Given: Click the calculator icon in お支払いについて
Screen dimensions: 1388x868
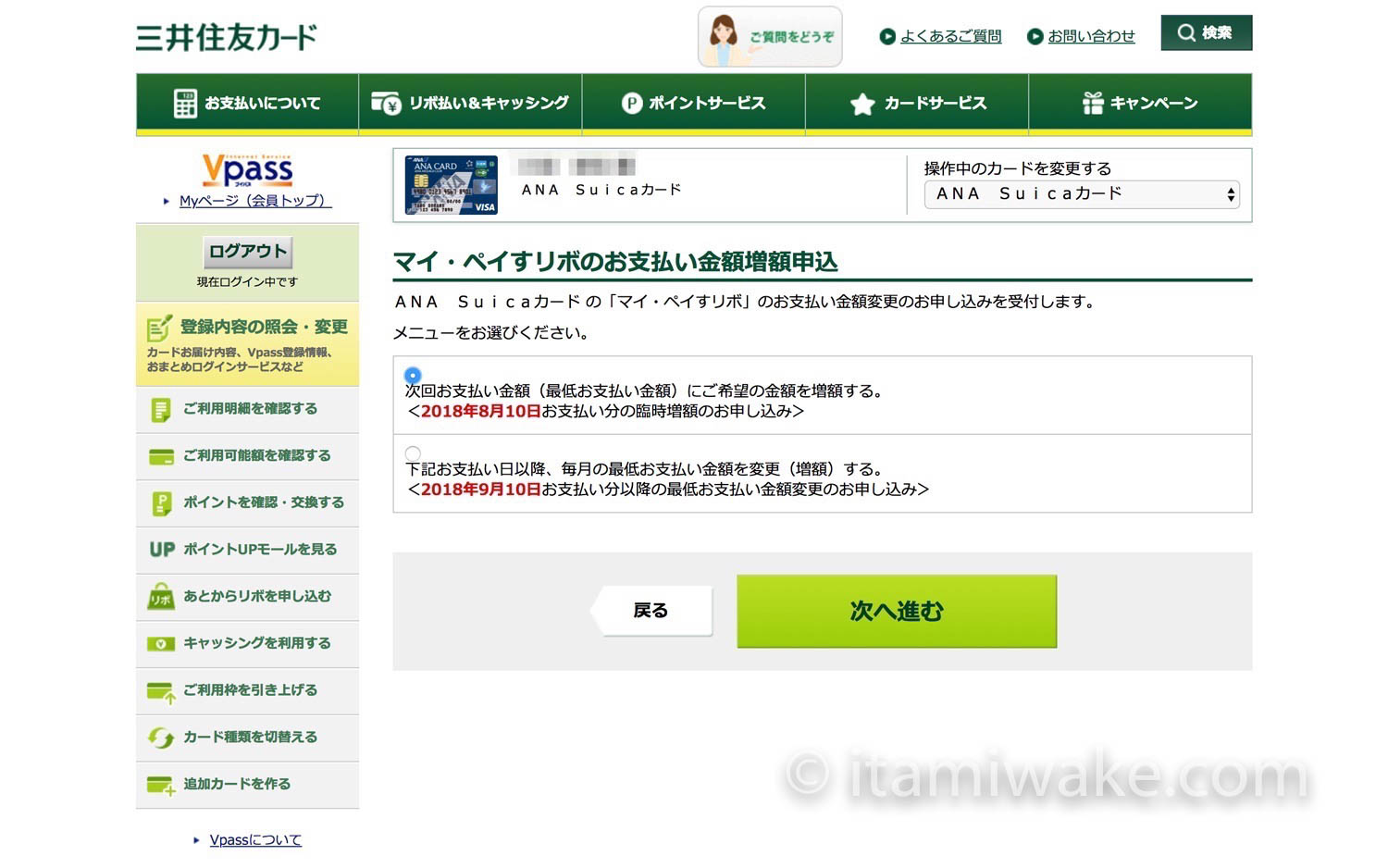Looking at the screenshot, I should pos(185,104).
